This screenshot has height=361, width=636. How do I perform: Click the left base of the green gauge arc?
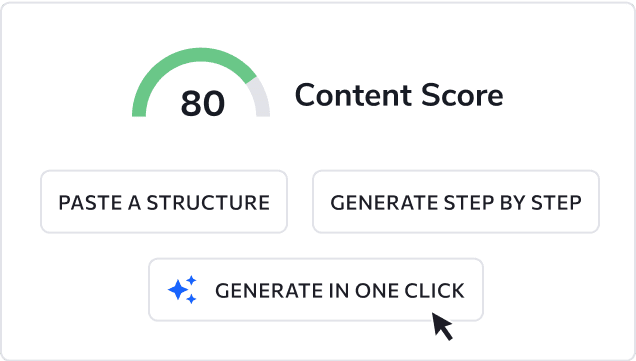tap(139, 112)
